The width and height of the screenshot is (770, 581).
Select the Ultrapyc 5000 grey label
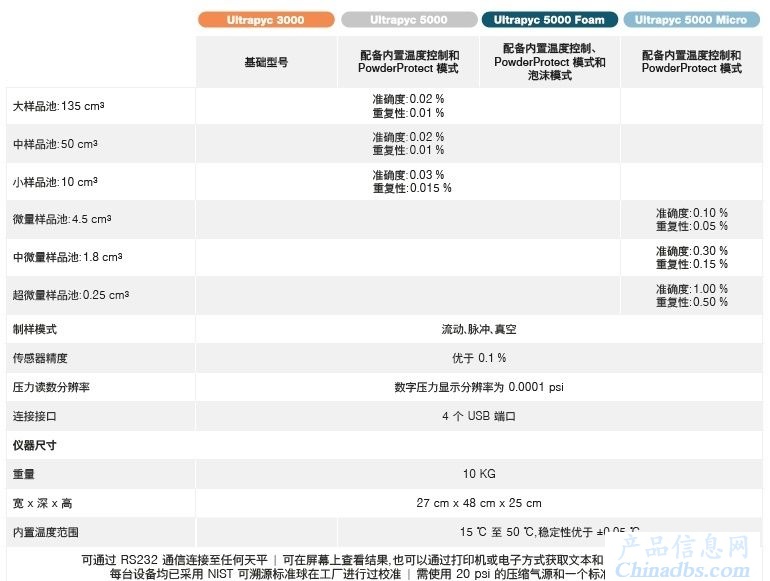[409, 20]
